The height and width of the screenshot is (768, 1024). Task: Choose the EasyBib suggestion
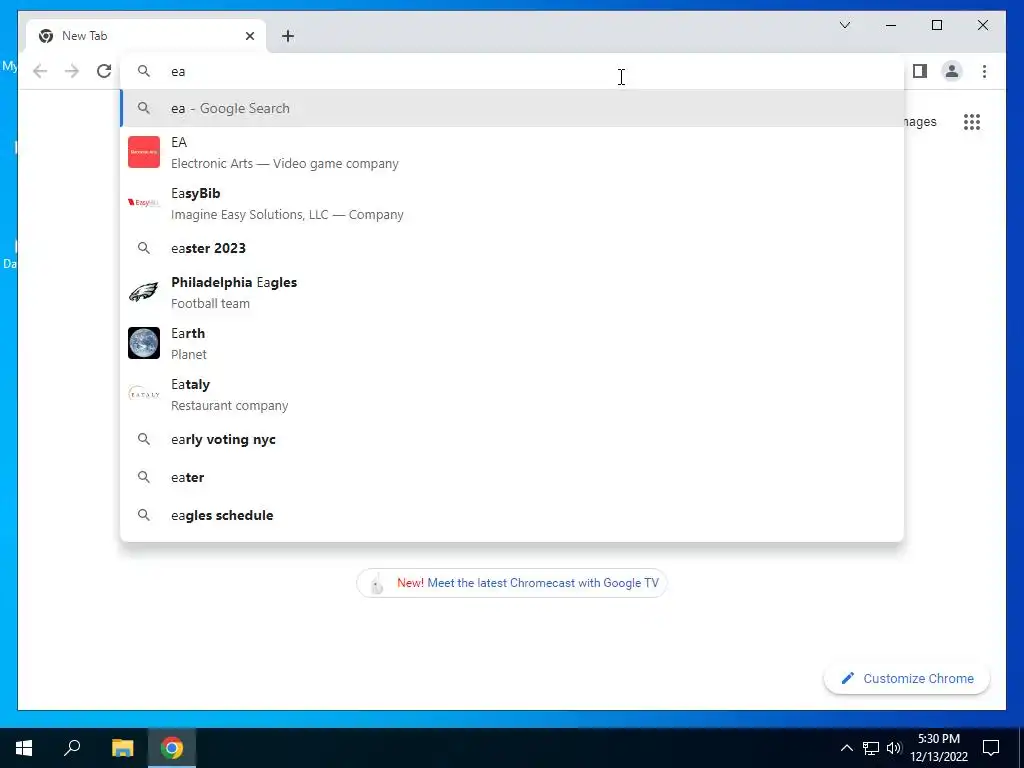pos(512,203)
